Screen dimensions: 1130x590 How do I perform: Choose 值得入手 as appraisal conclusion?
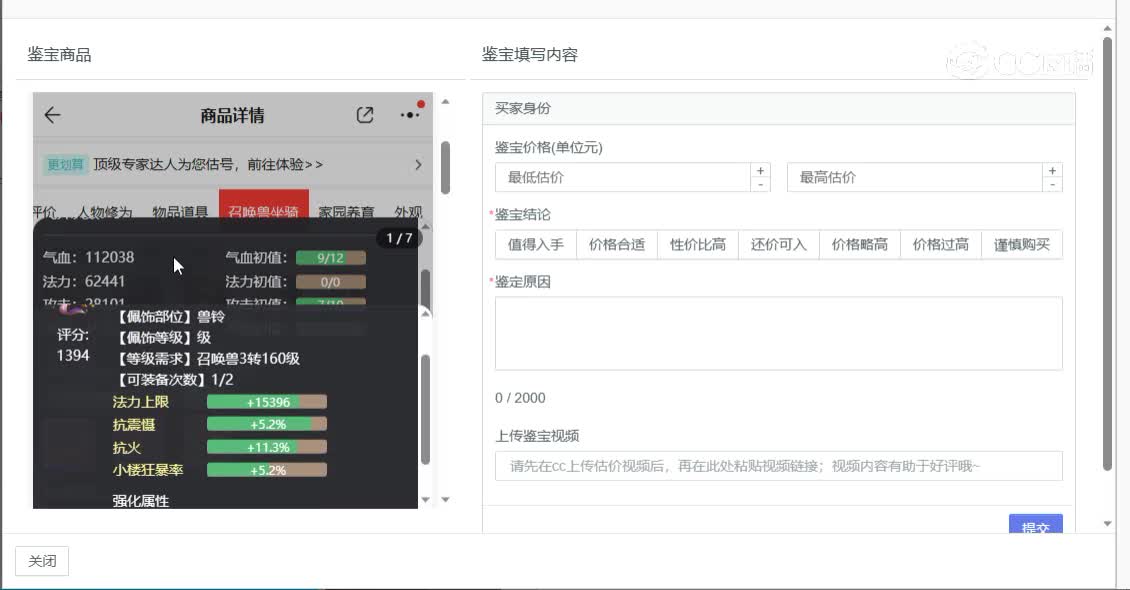tap(535, 245)
